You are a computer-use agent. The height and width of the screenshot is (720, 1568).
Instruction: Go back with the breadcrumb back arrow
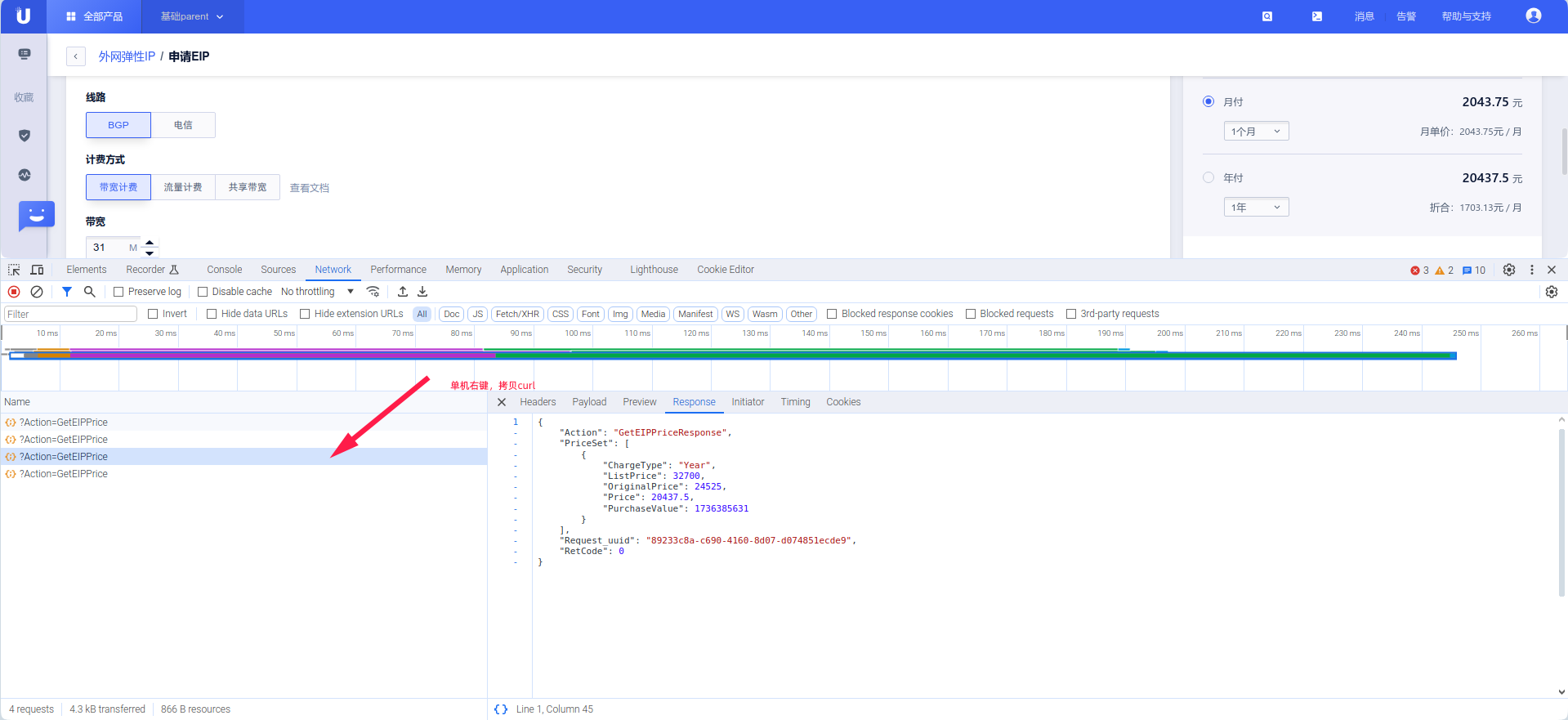[x=75, y=56]
